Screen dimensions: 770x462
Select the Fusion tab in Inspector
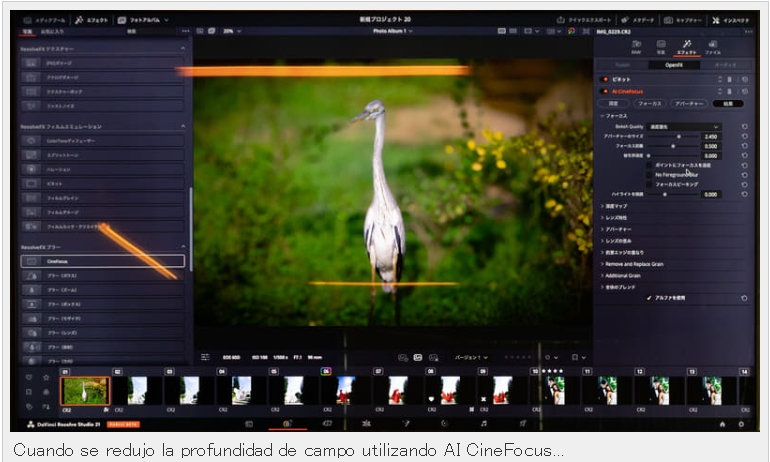622,65
